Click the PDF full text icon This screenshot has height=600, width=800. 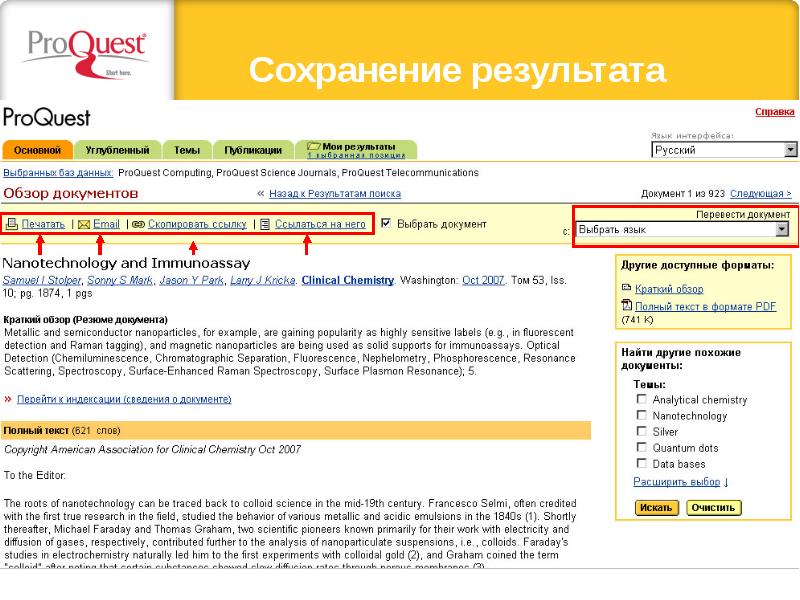pos(627,306)
